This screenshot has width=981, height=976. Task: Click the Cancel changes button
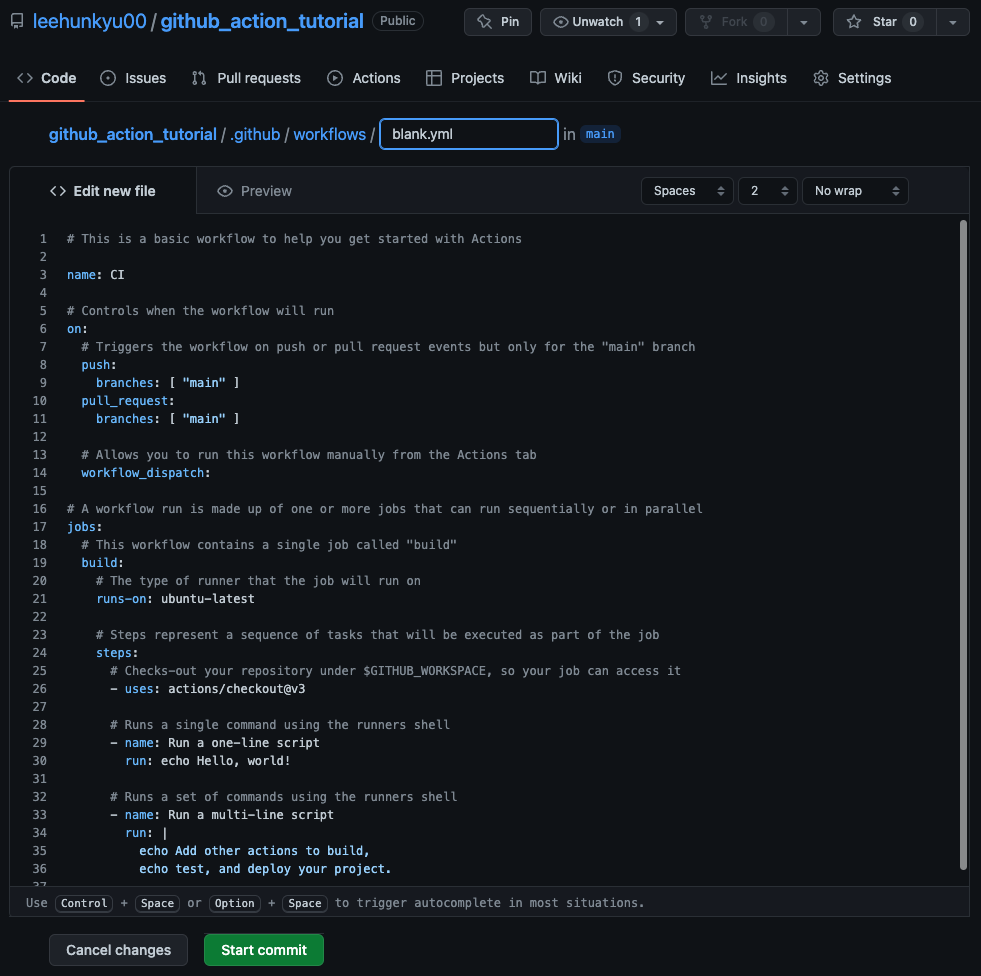click(118, 950)
